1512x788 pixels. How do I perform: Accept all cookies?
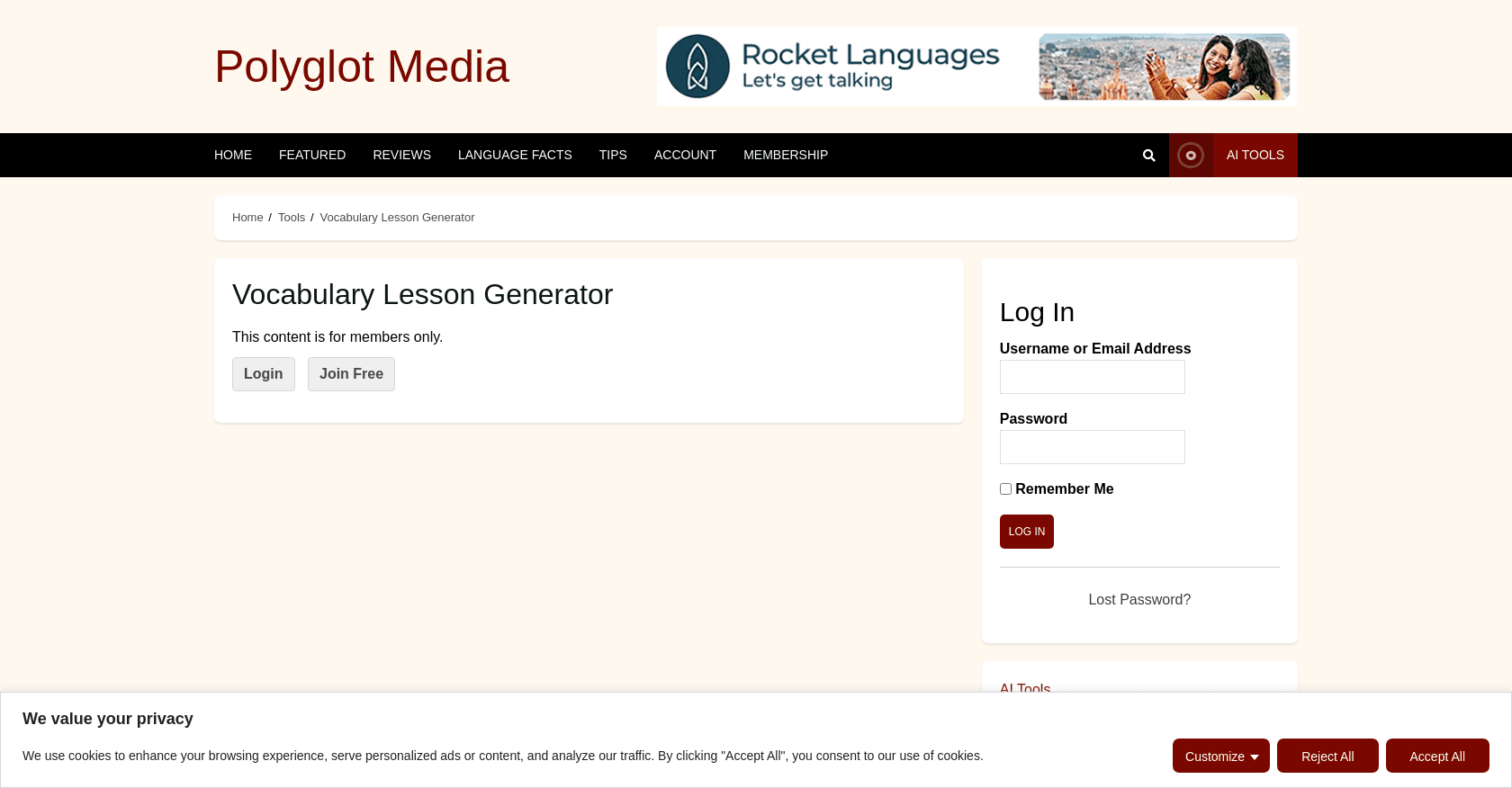1436,757
